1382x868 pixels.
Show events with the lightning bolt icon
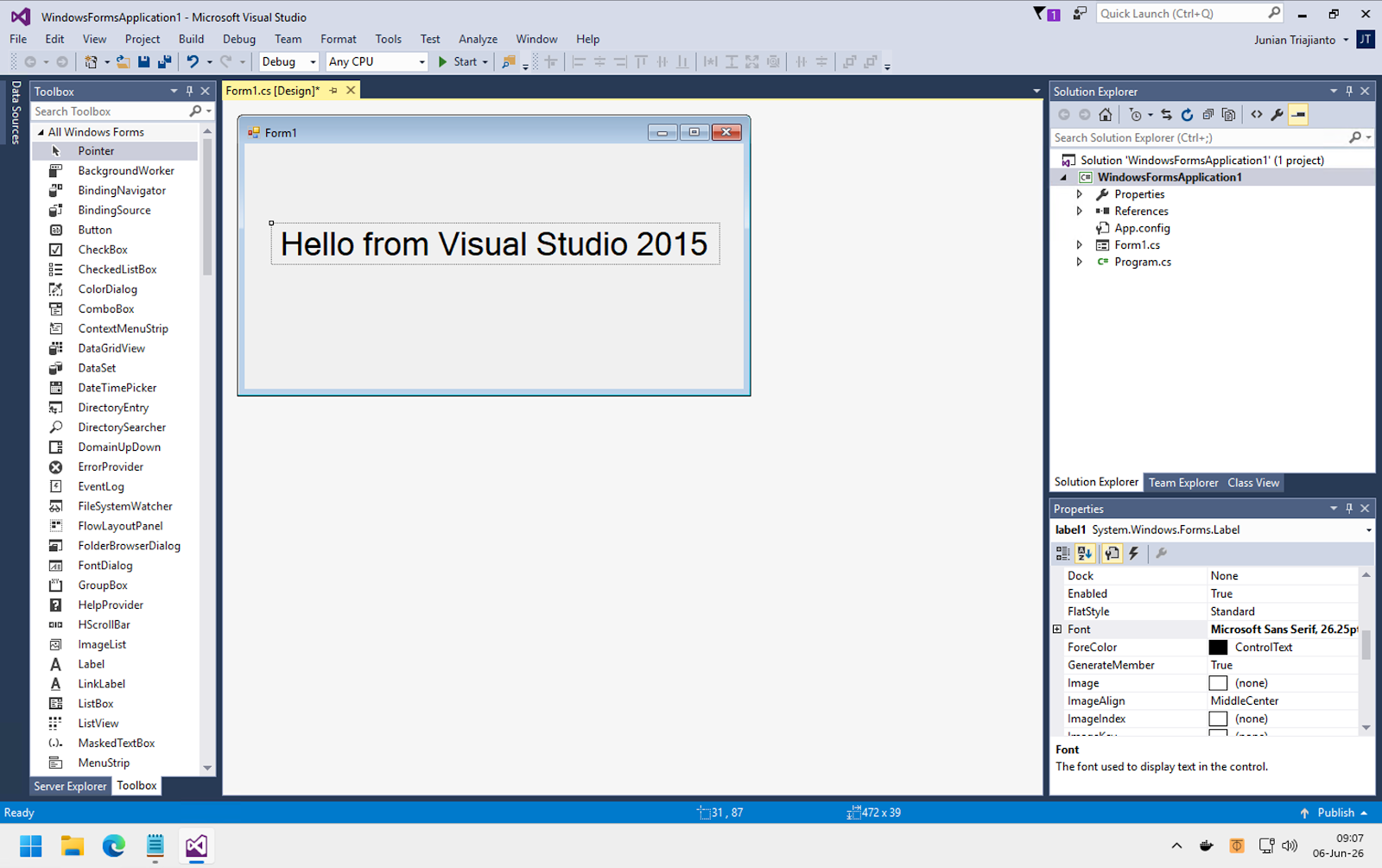tap(1133, 553)
